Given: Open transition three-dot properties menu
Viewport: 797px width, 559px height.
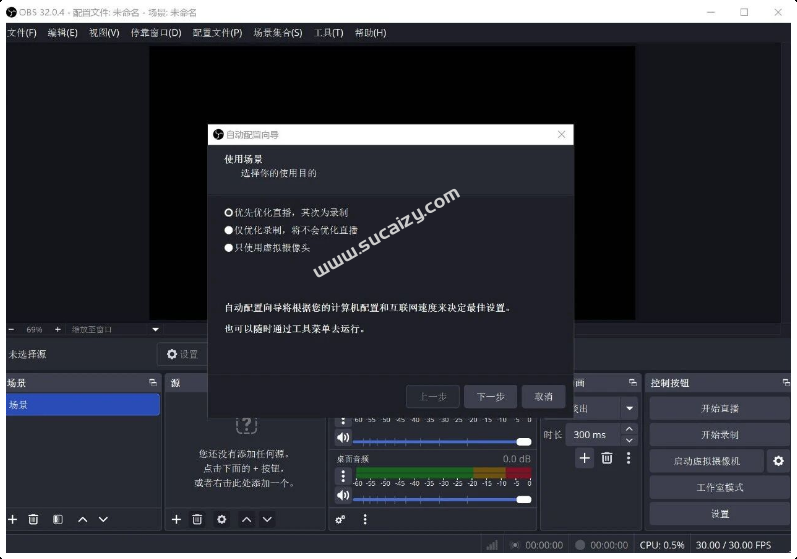Looking at the screenshot, I should coord(629,458).
